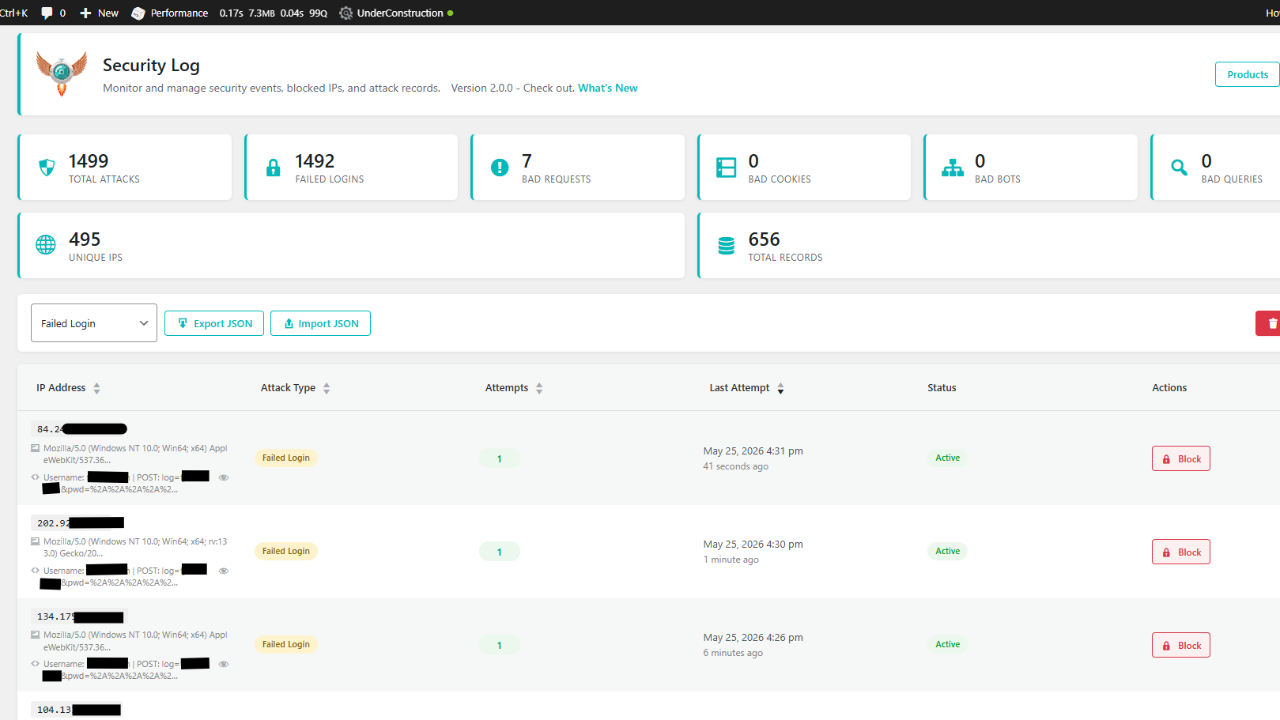Image resolution: width=1280 pixels, height=720 pixels.
Task: Open the Failed Login filter dropdown
Action: pos(94,323)
